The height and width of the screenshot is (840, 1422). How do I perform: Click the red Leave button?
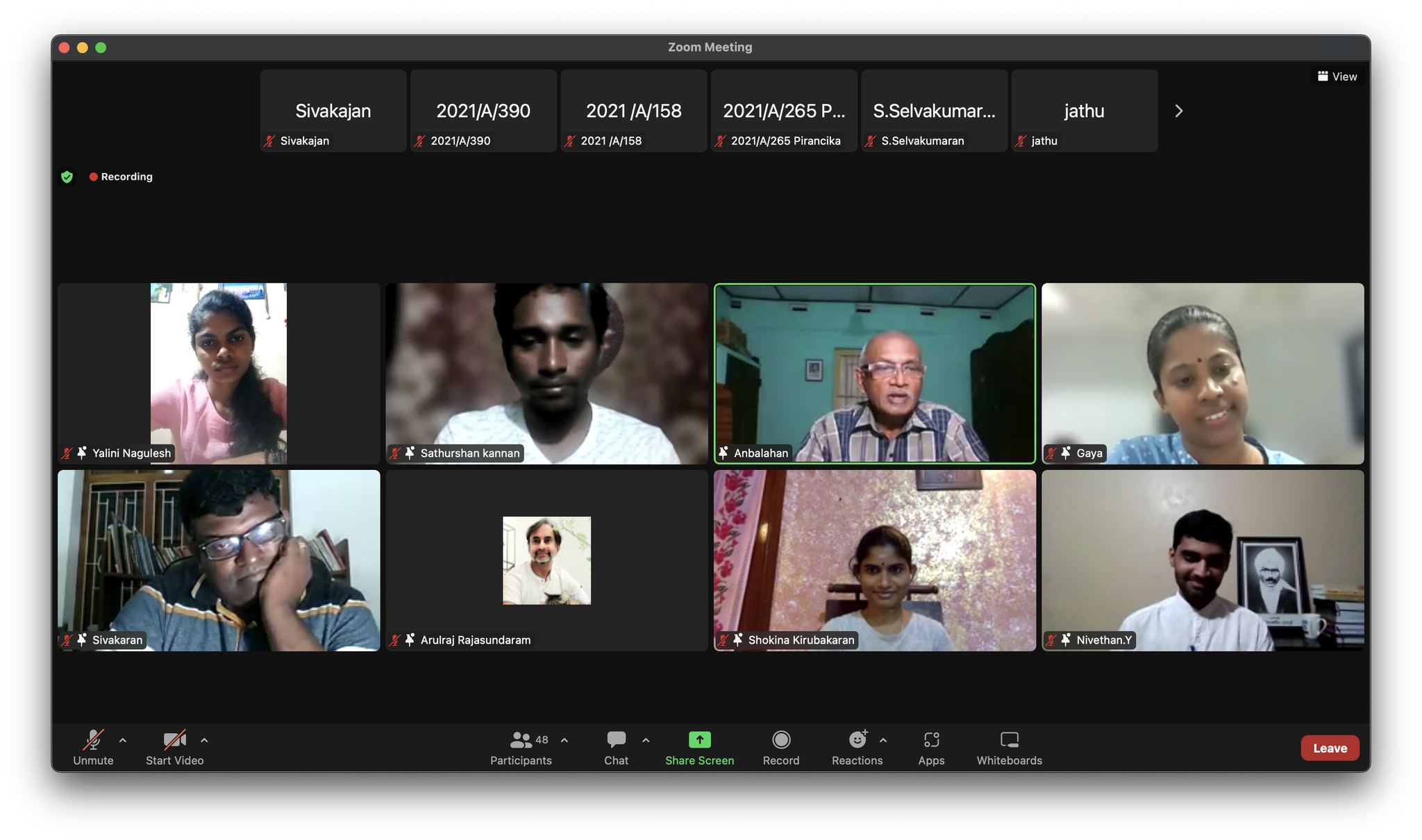click(1330, 748)
